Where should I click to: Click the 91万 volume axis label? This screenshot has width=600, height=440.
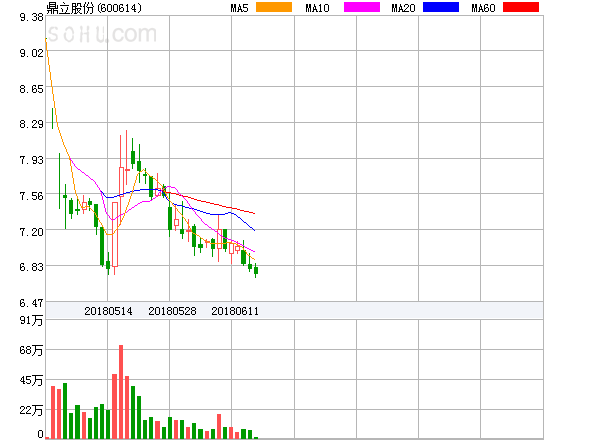(31, 320)
